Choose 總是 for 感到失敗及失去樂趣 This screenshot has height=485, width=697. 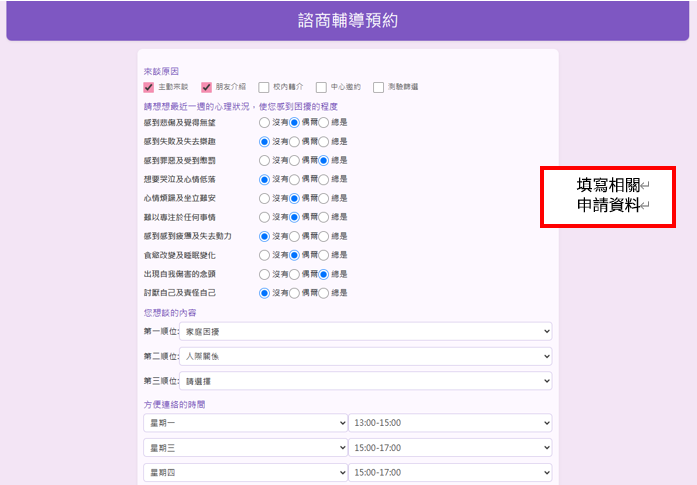(x=323, y=142)
